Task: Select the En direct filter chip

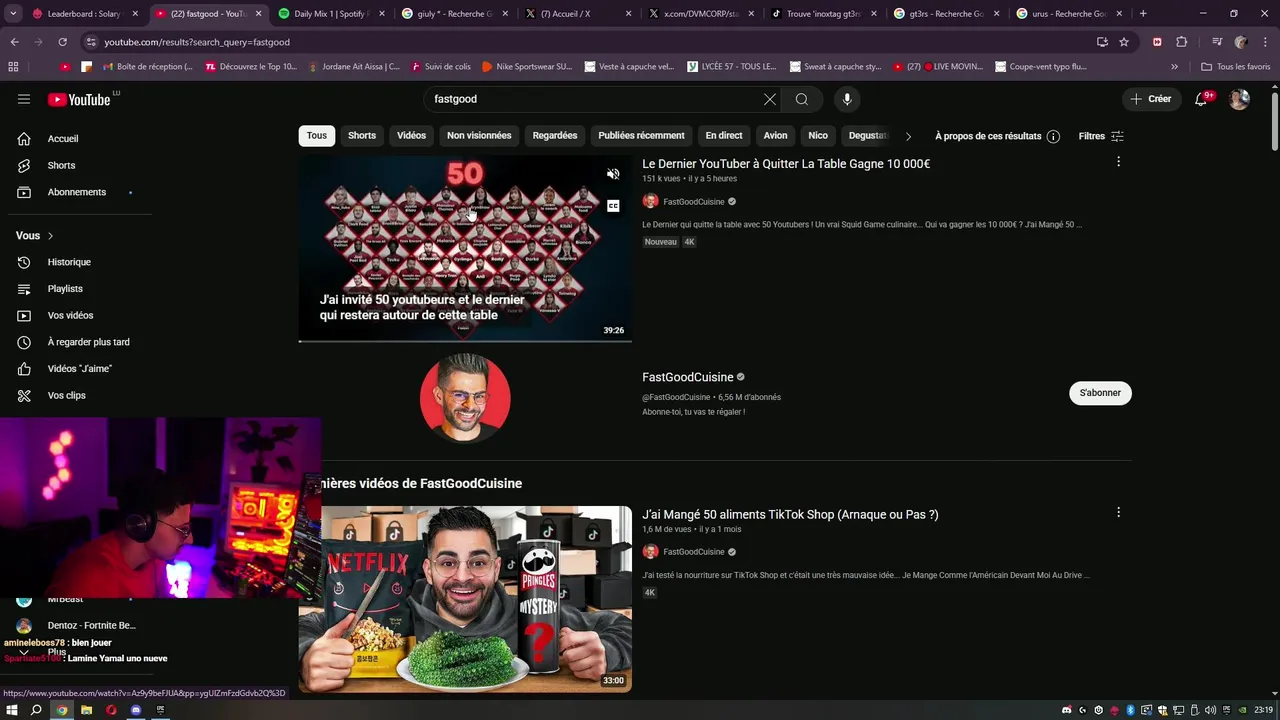Action: click(724, 136)
